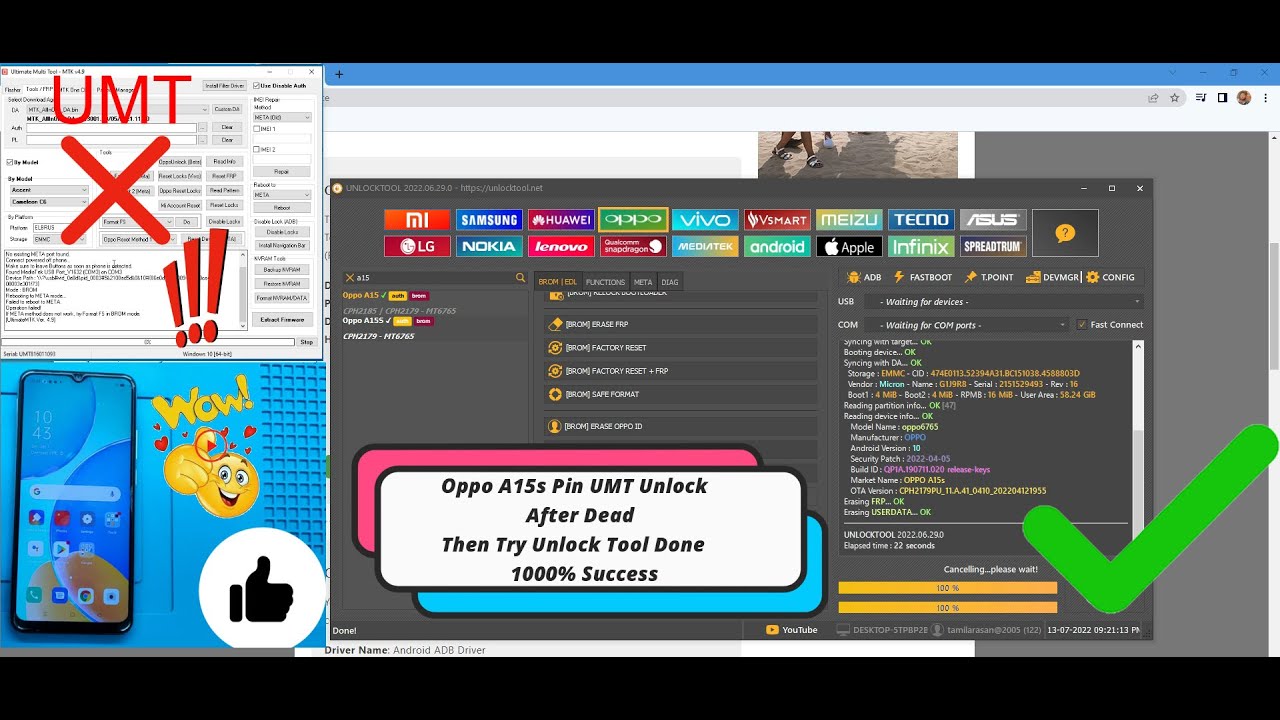Viewport: 1280px width, 720px height.
Task: Open Chrome profile avatar
Action: (x=1244, y=98)
